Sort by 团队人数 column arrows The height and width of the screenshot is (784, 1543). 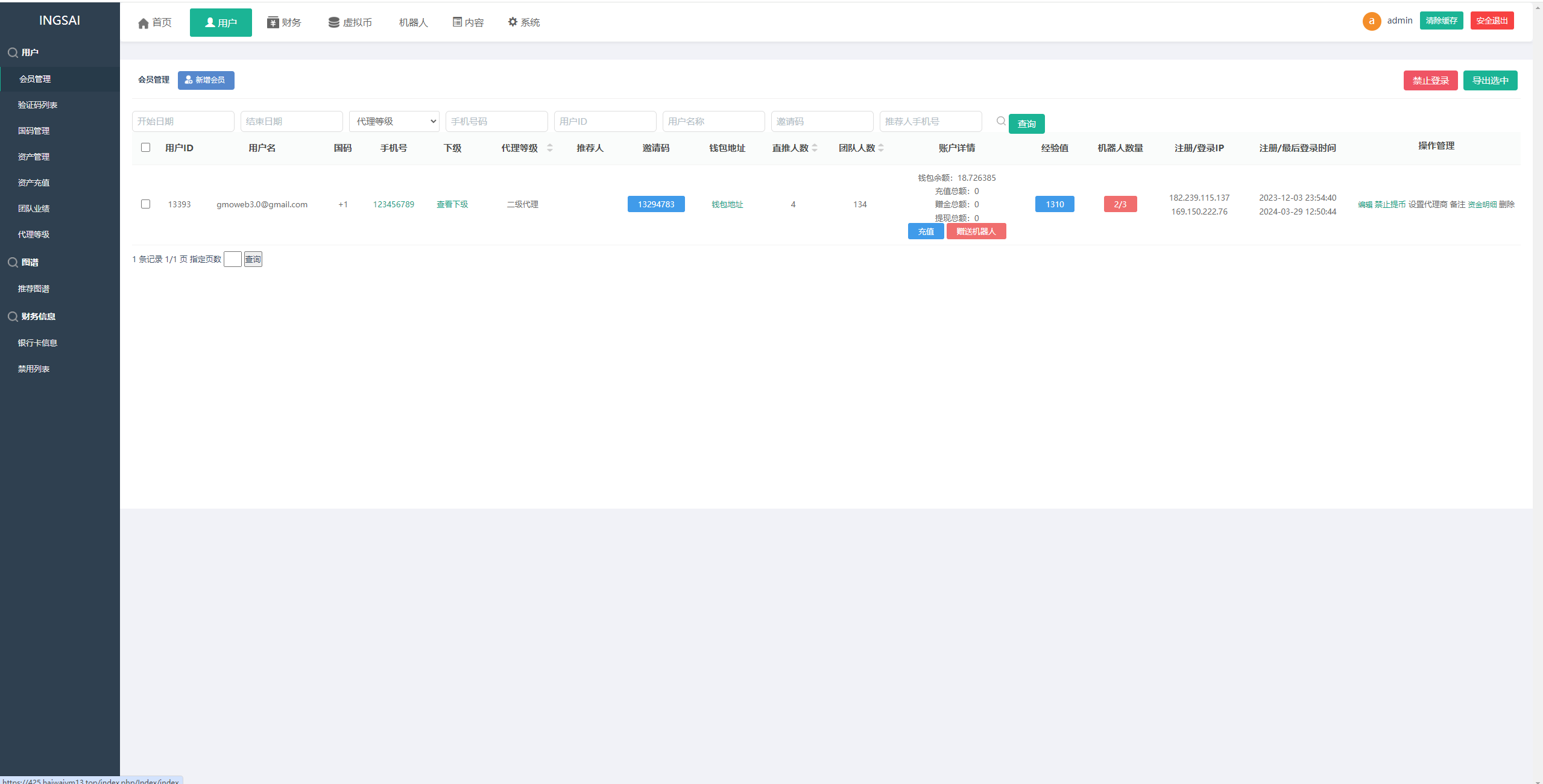(x=881, y=148)
